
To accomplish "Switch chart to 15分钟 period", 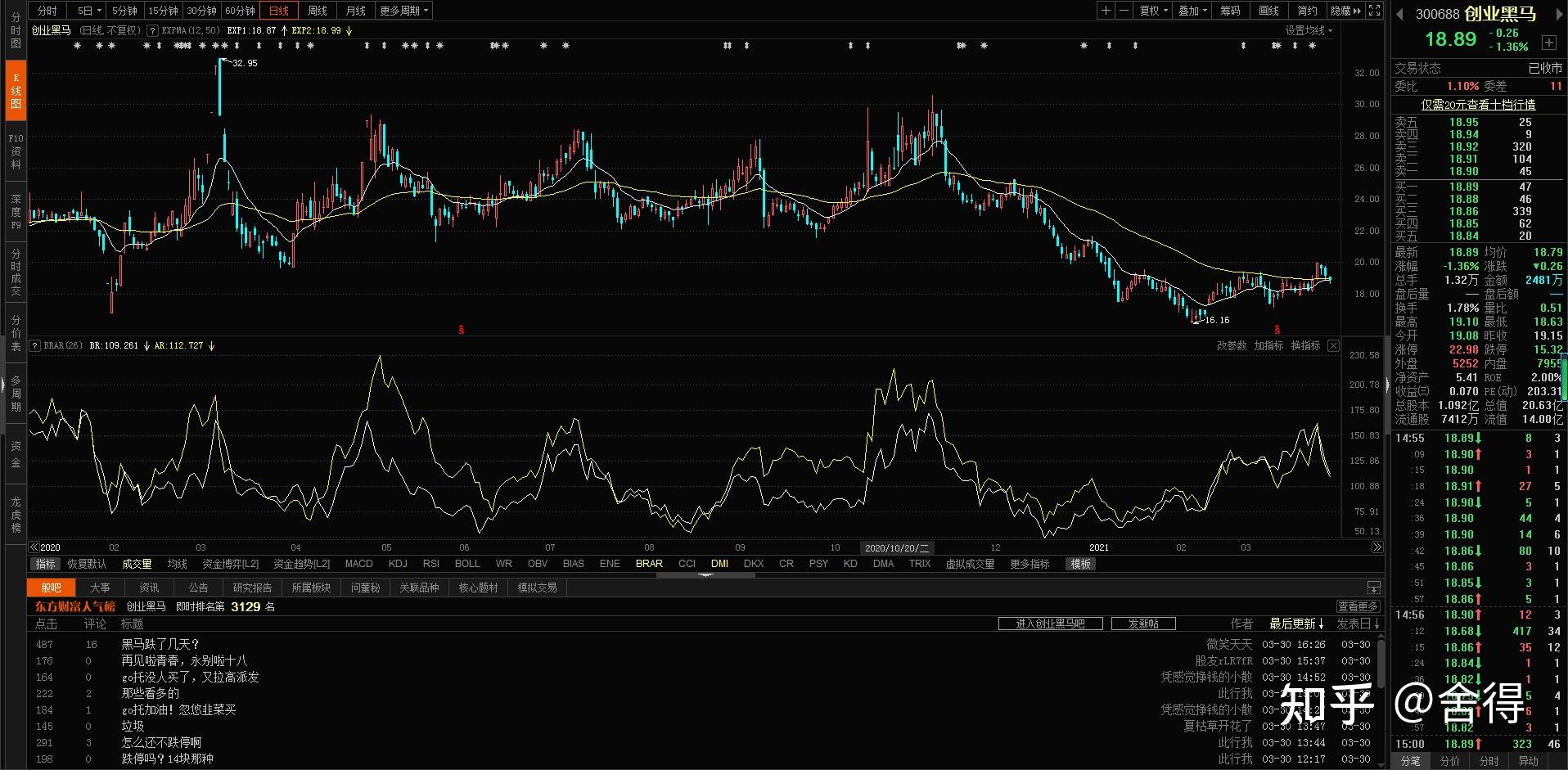I will (163, 11).
